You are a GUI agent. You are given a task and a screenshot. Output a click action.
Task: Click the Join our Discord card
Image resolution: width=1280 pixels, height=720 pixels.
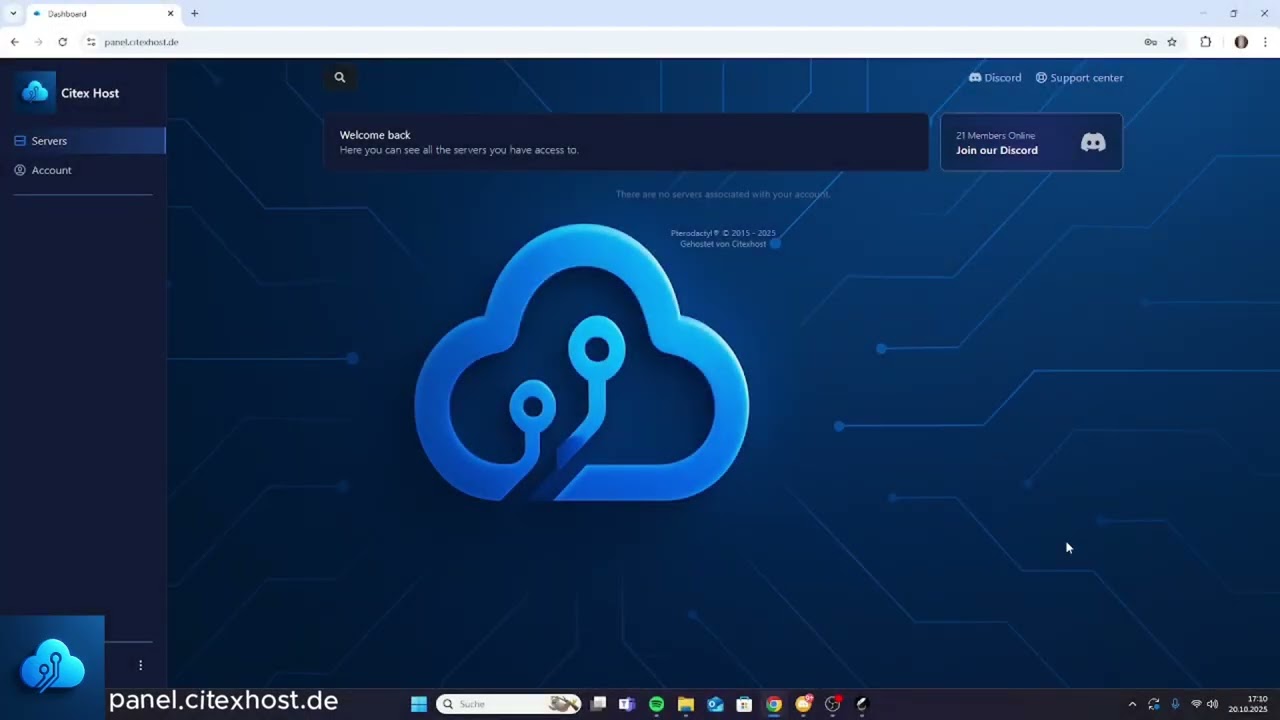click(1031, 142)
